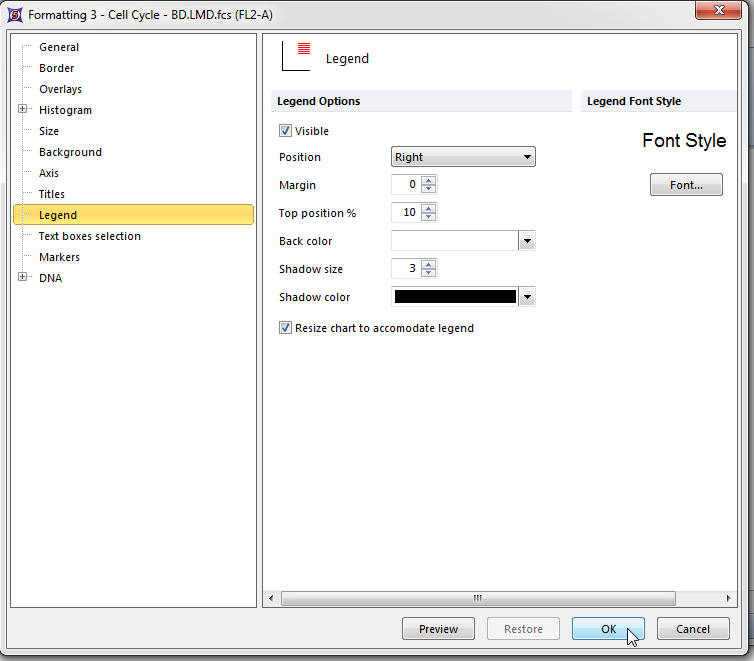Click the legend icon in the header
The height and width of the screenshot is (661, 754).
pos(297,56)
